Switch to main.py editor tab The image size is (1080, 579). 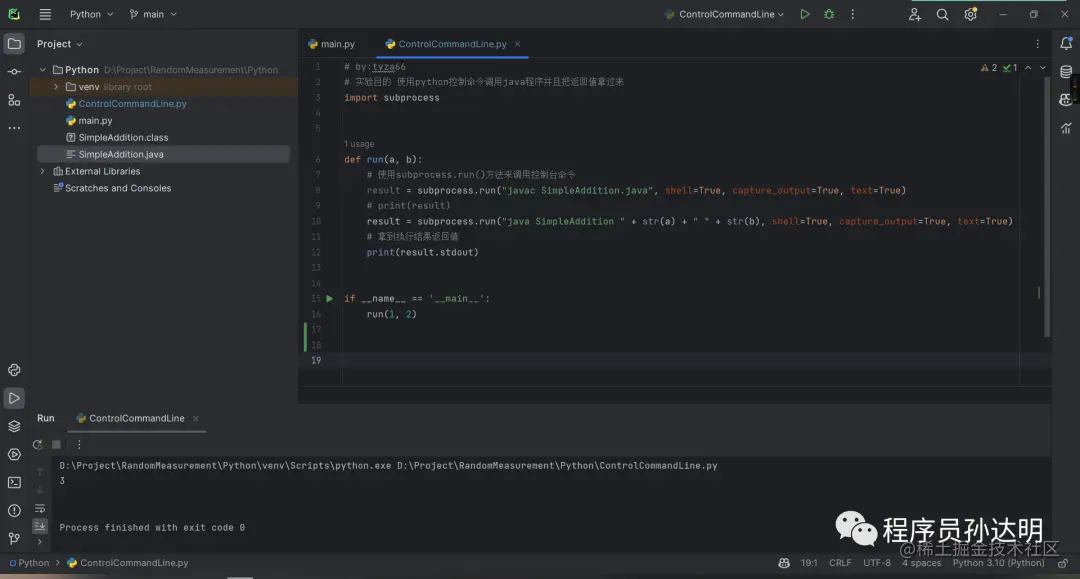(x=331, y=44)
